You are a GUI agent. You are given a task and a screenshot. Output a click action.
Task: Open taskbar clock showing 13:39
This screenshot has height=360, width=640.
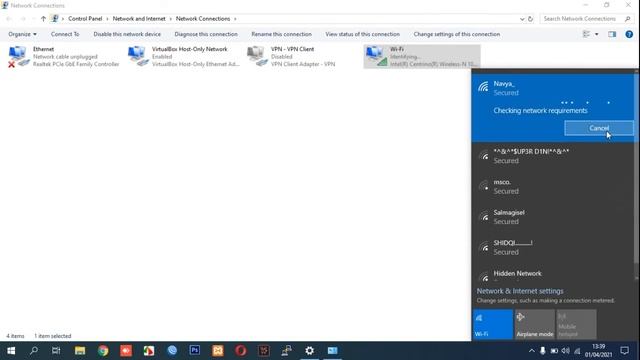[598, 351]
